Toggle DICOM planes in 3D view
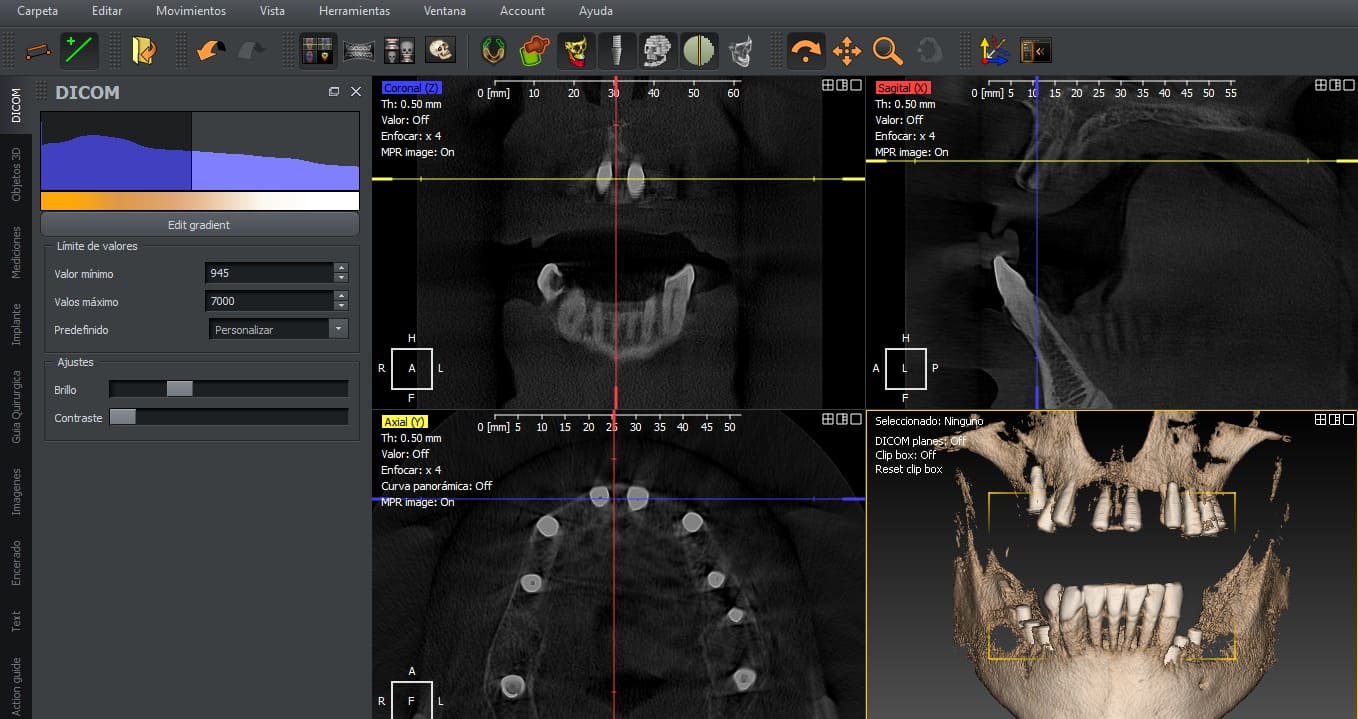The width and height of the screenshot is (1358, 719). point(920,441)
